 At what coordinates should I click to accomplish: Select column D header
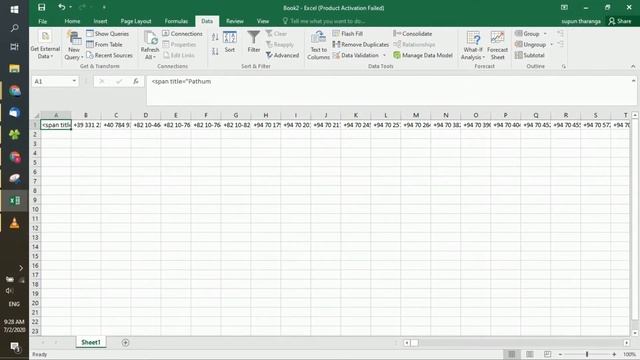click(x=146, y=115)
